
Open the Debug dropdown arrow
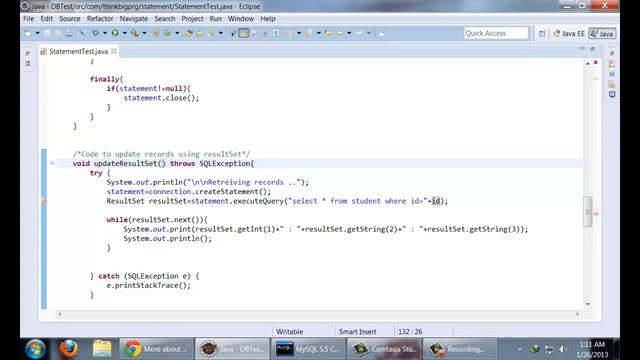pos(105,33)
